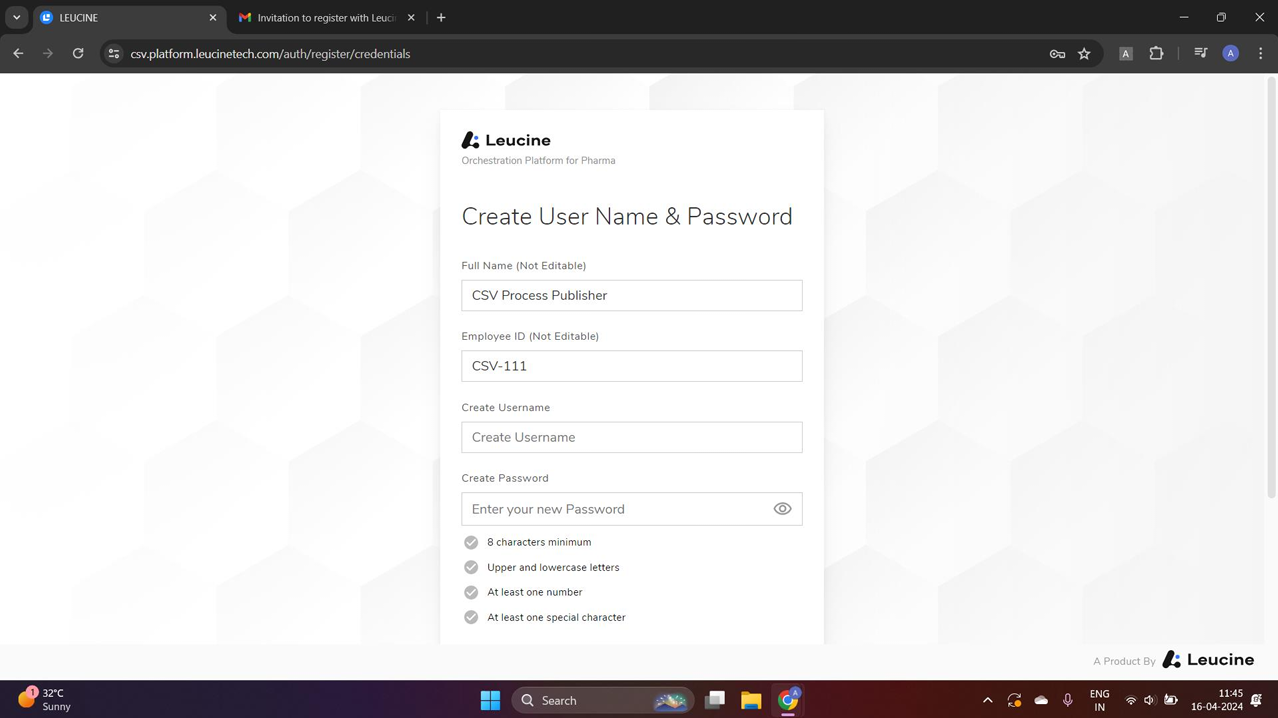Open the Chrome three-dot menu
This screenshot has width=1278, height=718.
coord(1260,54)
